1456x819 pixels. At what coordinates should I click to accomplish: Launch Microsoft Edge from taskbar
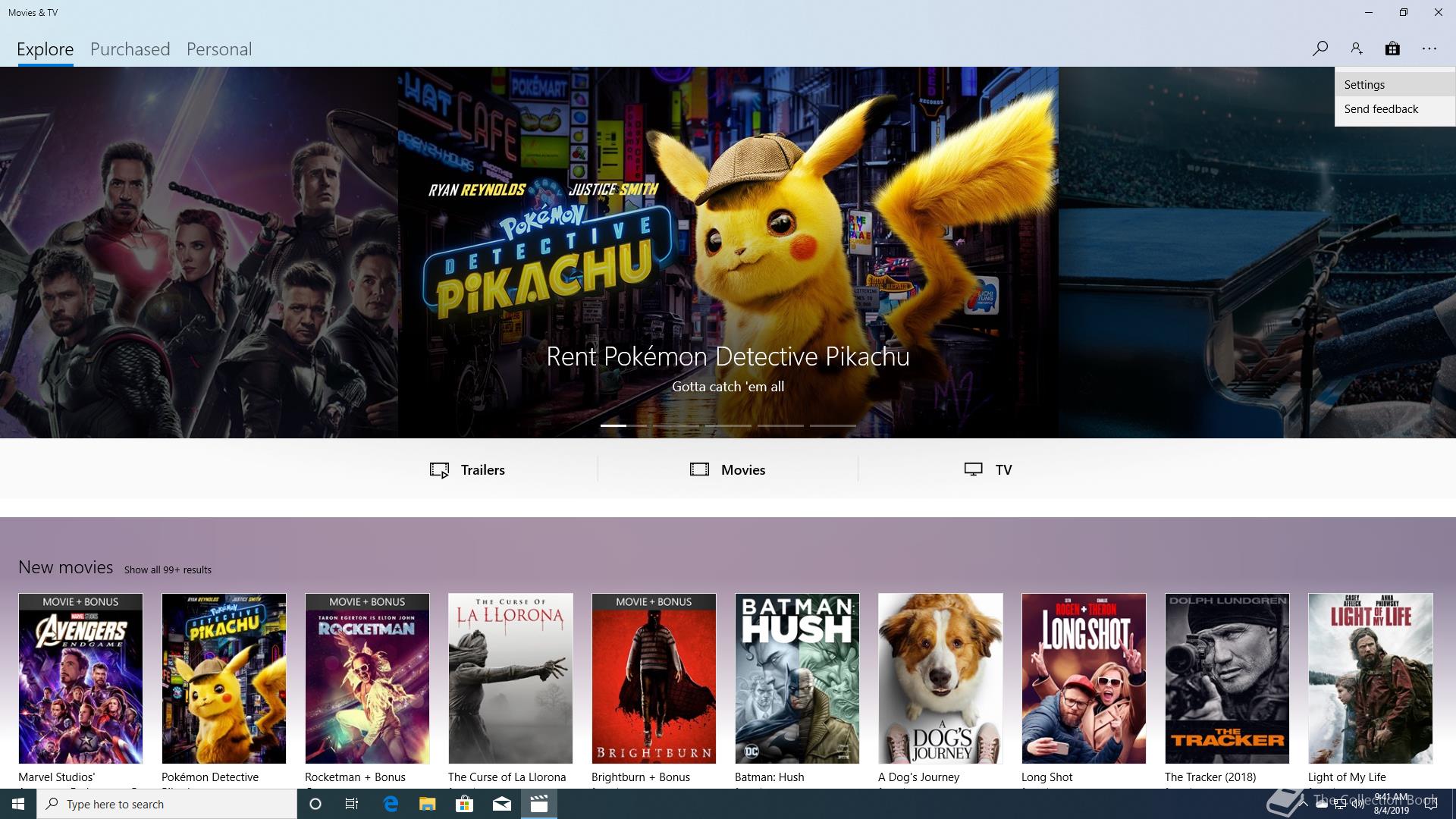point(391,804)
